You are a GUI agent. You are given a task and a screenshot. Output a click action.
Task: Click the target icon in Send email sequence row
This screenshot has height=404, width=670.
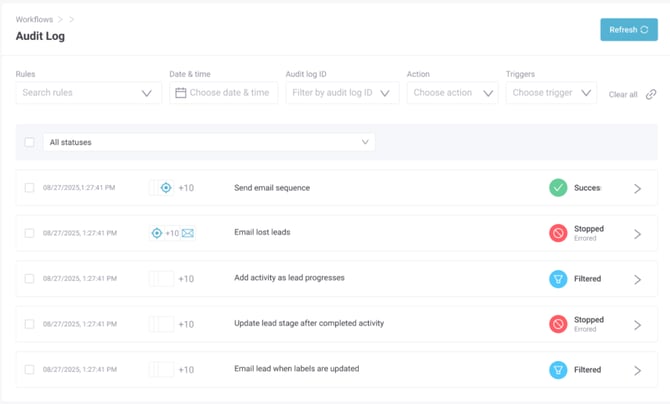tap(166, 188)
